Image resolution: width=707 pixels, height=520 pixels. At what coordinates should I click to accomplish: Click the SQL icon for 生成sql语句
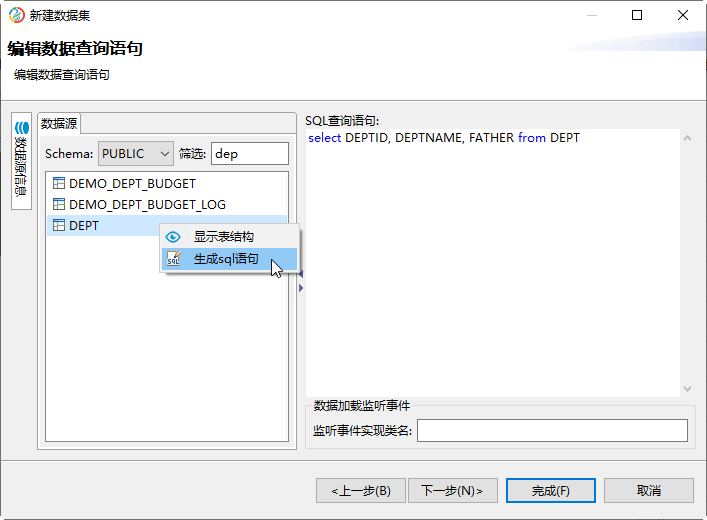(173, 259)
